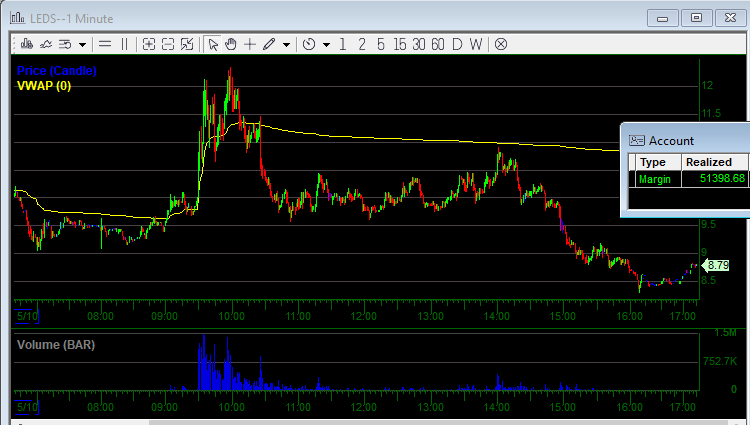
Task: Click the zoom in icon
Action: 149,44
